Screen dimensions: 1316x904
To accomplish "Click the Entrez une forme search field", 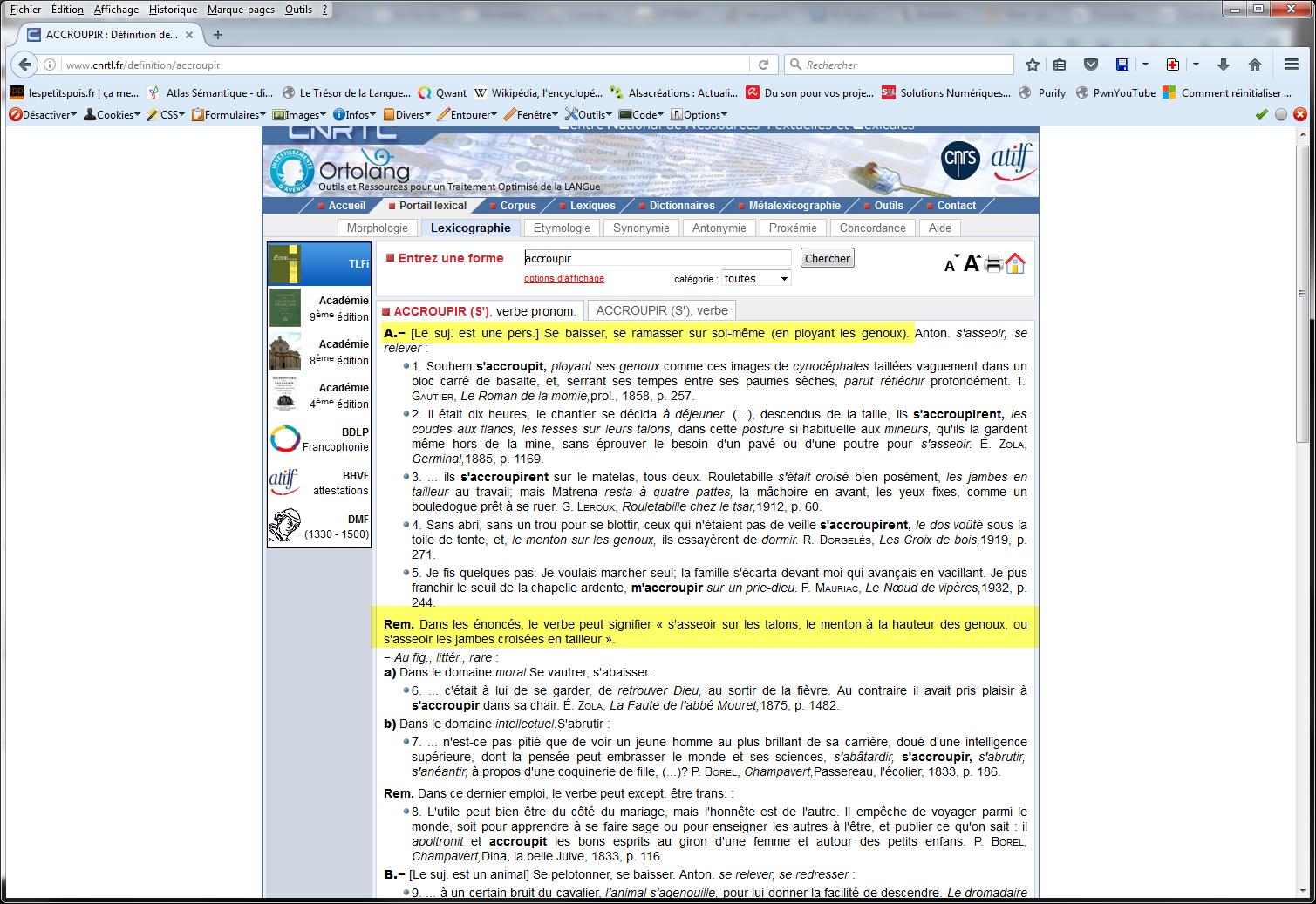I will 657,258.
